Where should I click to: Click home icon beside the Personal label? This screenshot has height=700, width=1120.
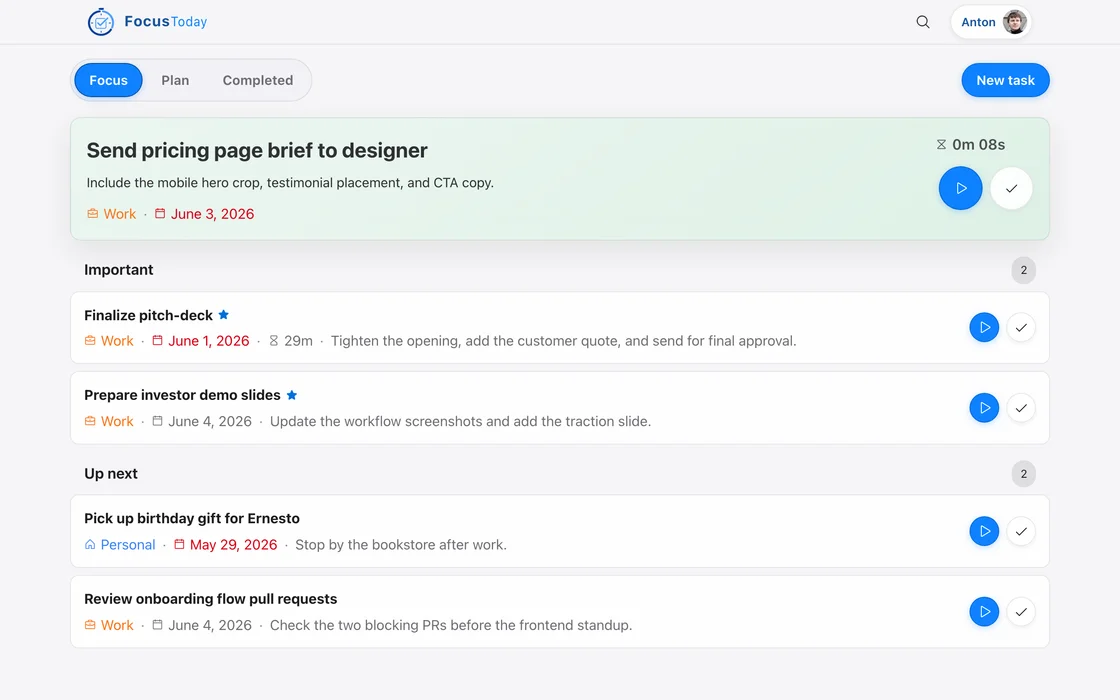point(90,544)
